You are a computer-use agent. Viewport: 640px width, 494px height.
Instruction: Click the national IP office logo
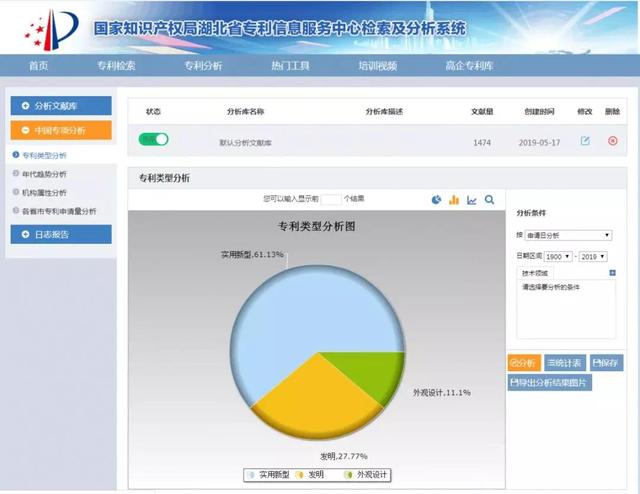pyautogui.click(x=52, y=29)
